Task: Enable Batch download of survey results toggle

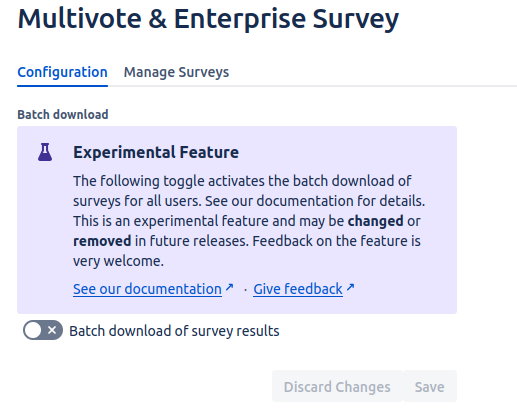Action: 43,330
